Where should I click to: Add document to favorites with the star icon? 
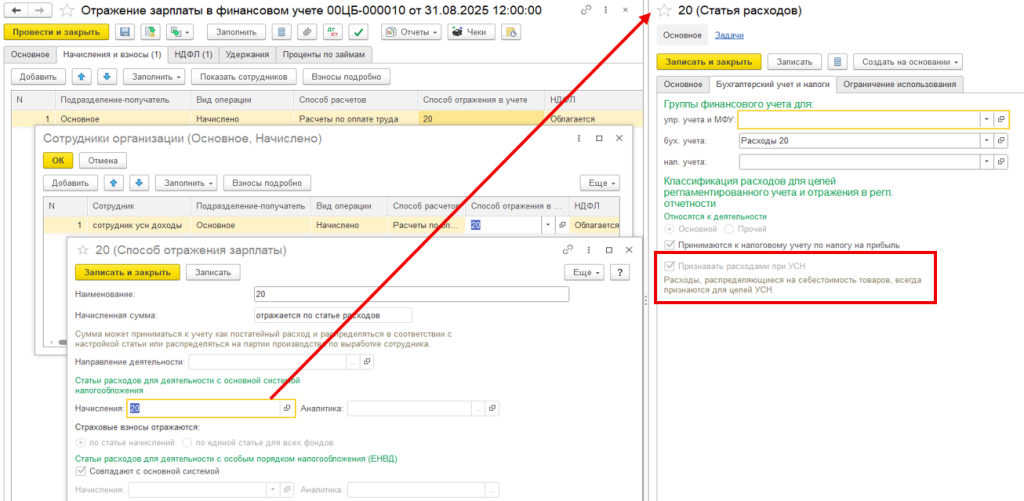point(67,10)
